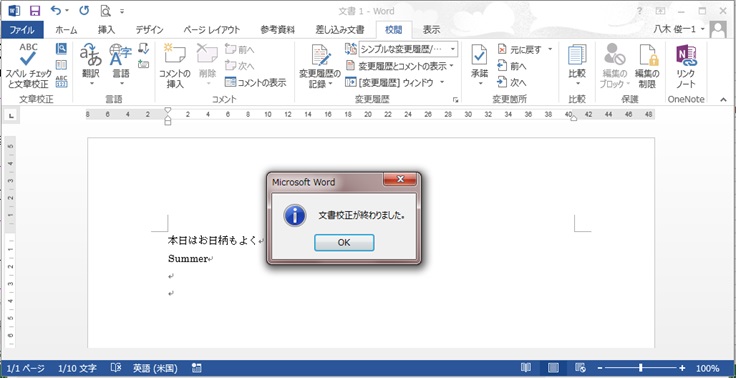Open the シンプルな変更履歴 display combo box
Screen dimensions: 739x379
click(x=408, y=49)
